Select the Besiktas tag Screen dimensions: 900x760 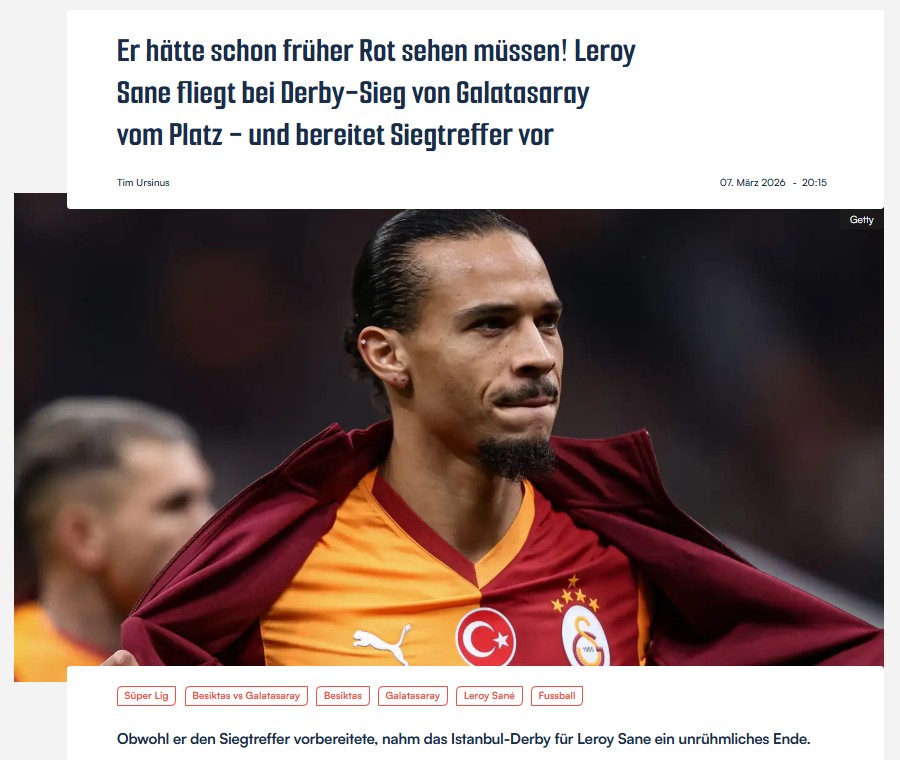[343, 696]
